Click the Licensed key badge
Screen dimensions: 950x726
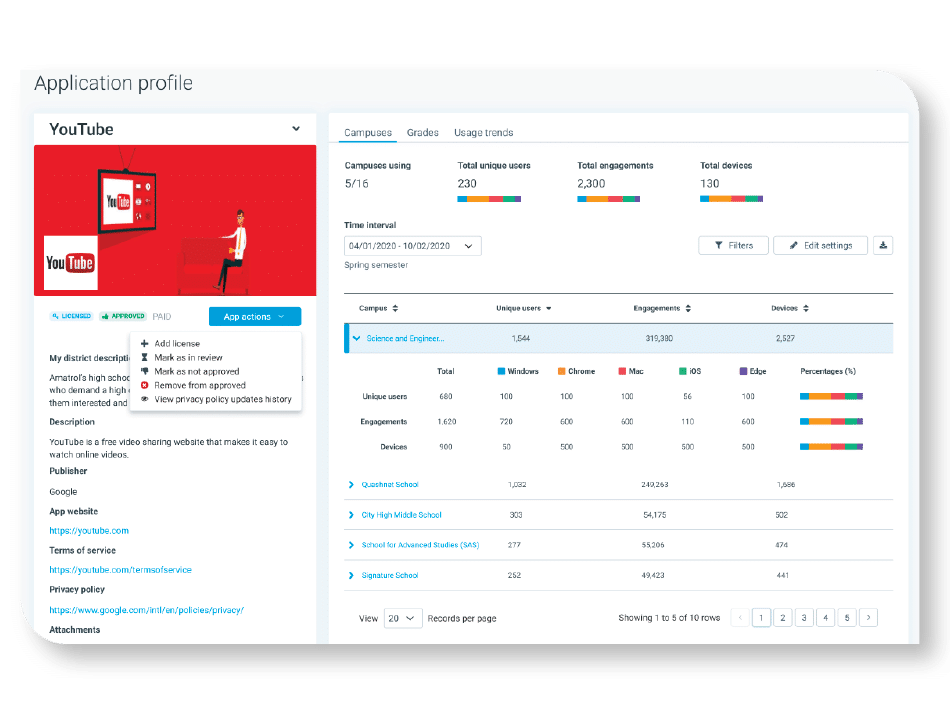click(71, 316)
